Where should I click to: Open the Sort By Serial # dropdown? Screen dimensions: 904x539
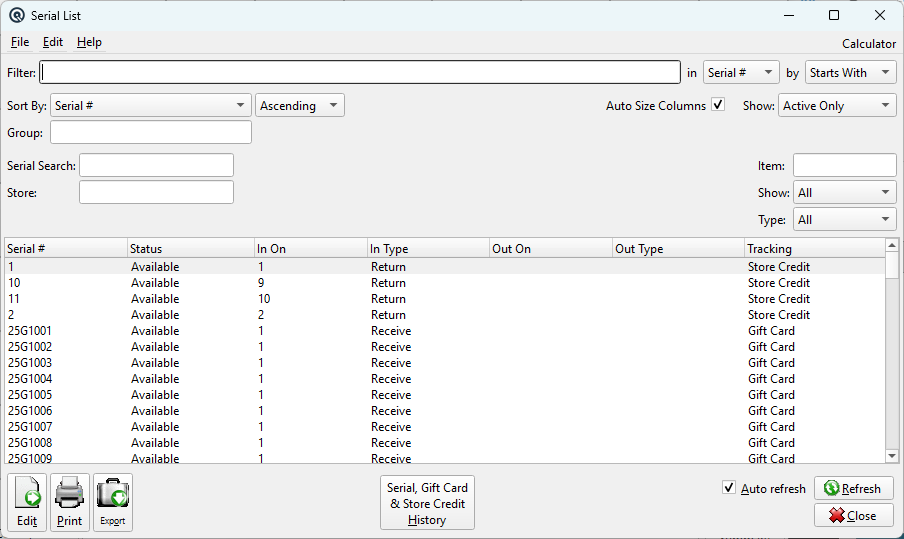pos(151,105)
